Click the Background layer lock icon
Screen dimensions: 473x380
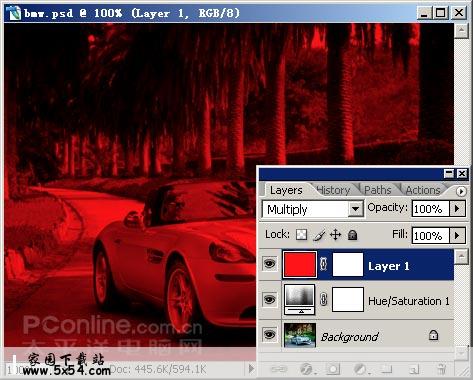point(433,335)
